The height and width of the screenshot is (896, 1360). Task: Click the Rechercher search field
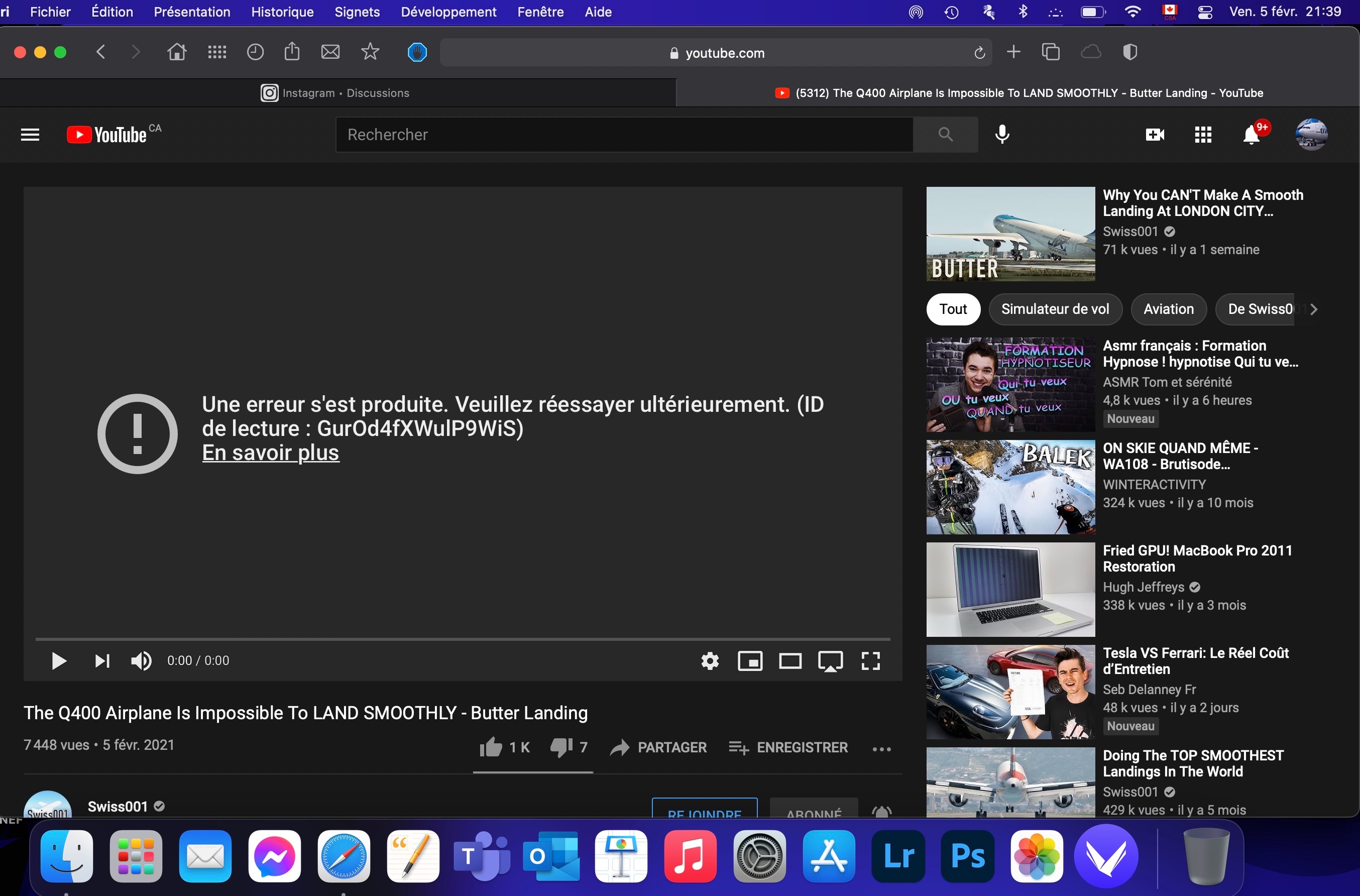tap(623, 135)
